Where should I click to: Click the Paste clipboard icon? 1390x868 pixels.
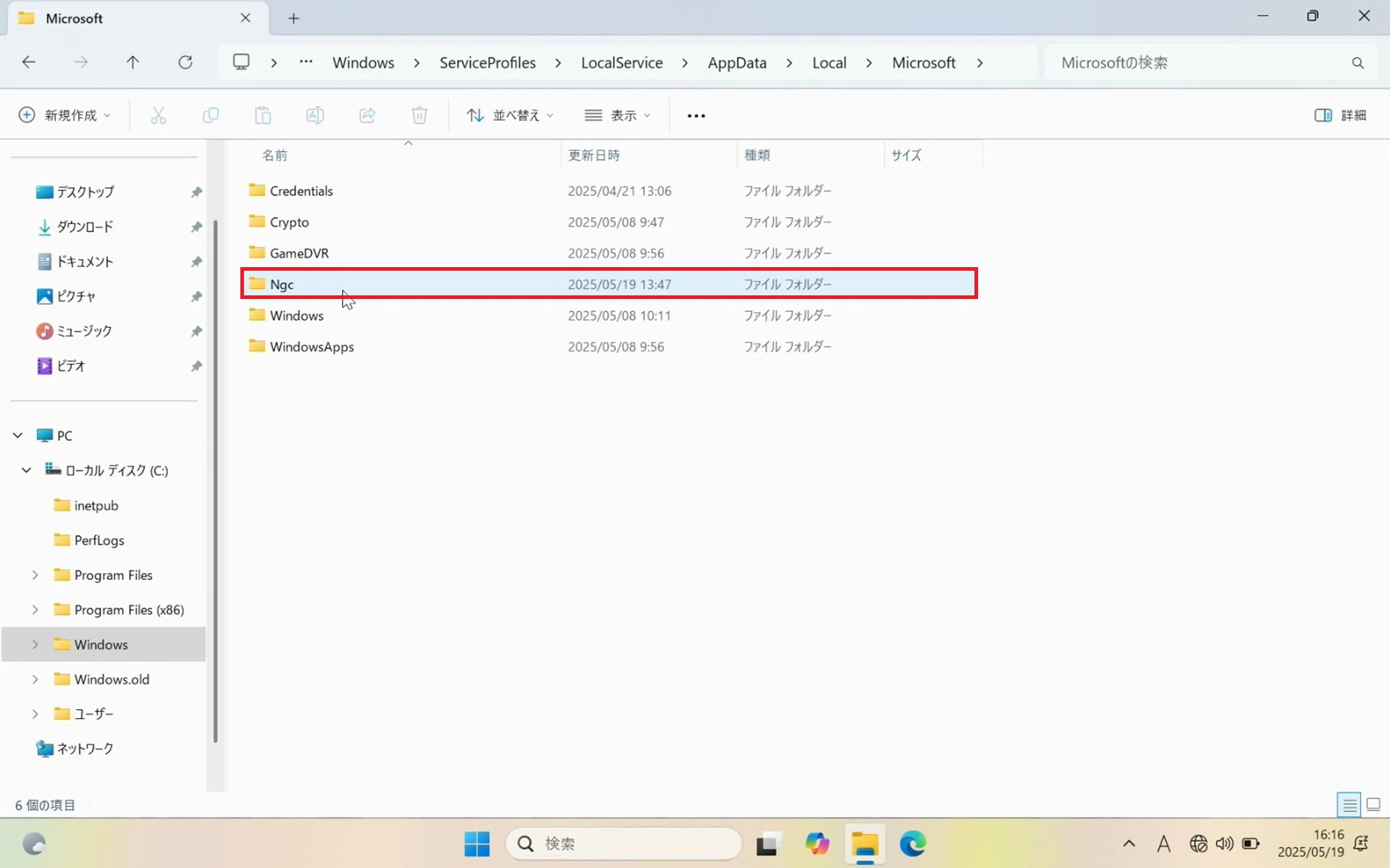click(263, 115)
